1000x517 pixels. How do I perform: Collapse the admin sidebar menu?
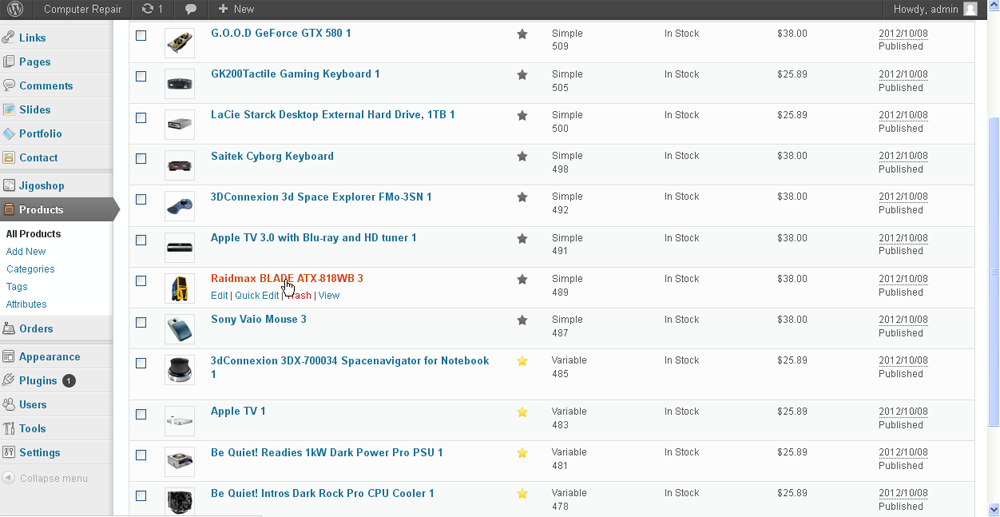[x=46, y=478]
